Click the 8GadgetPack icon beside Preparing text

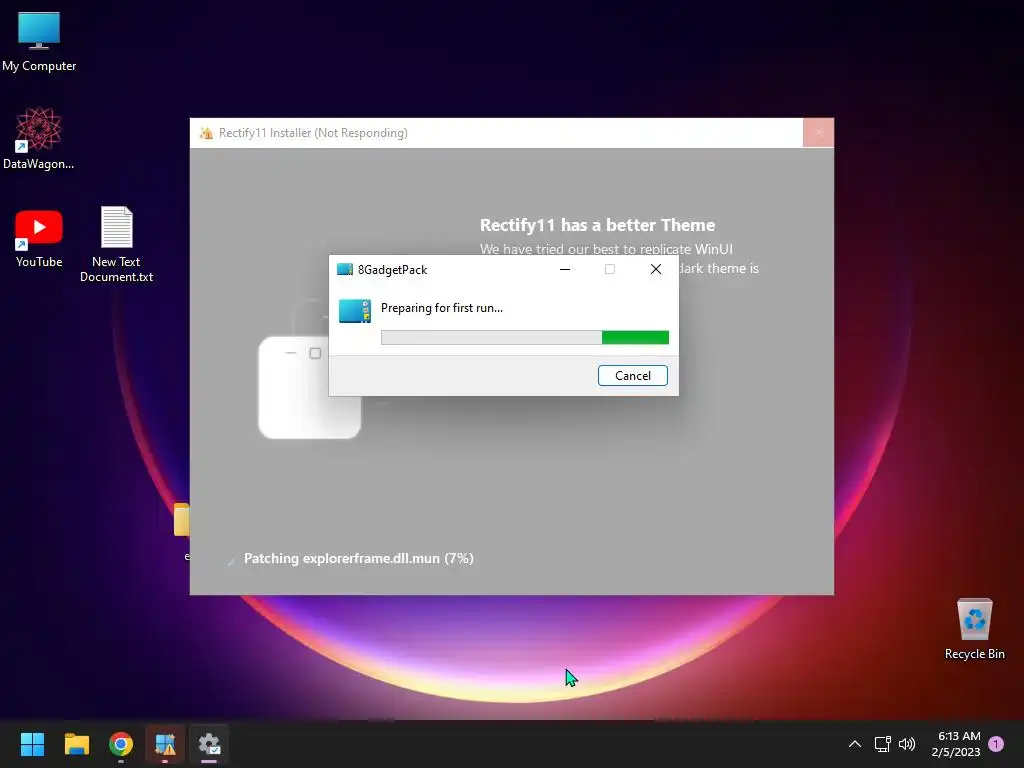pos(355,311)
